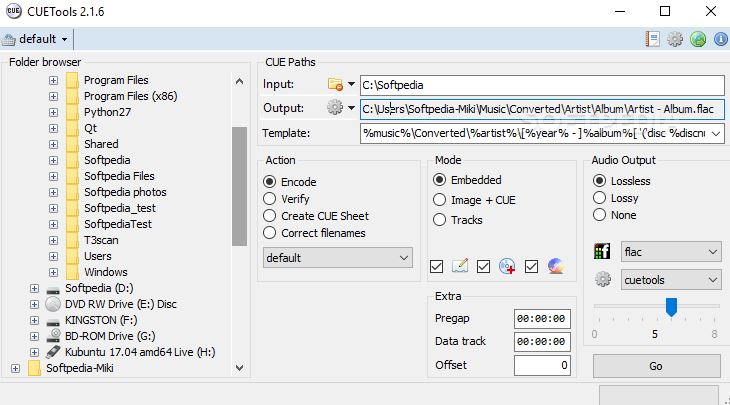Click the Input path field
The height and width of the screenshot is (405, 730).
click(542, 85)
